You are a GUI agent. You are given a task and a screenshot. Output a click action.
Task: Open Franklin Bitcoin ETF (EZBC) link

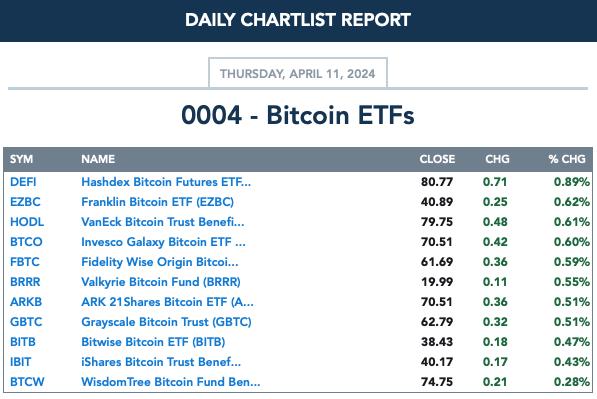tap(158, 202)
